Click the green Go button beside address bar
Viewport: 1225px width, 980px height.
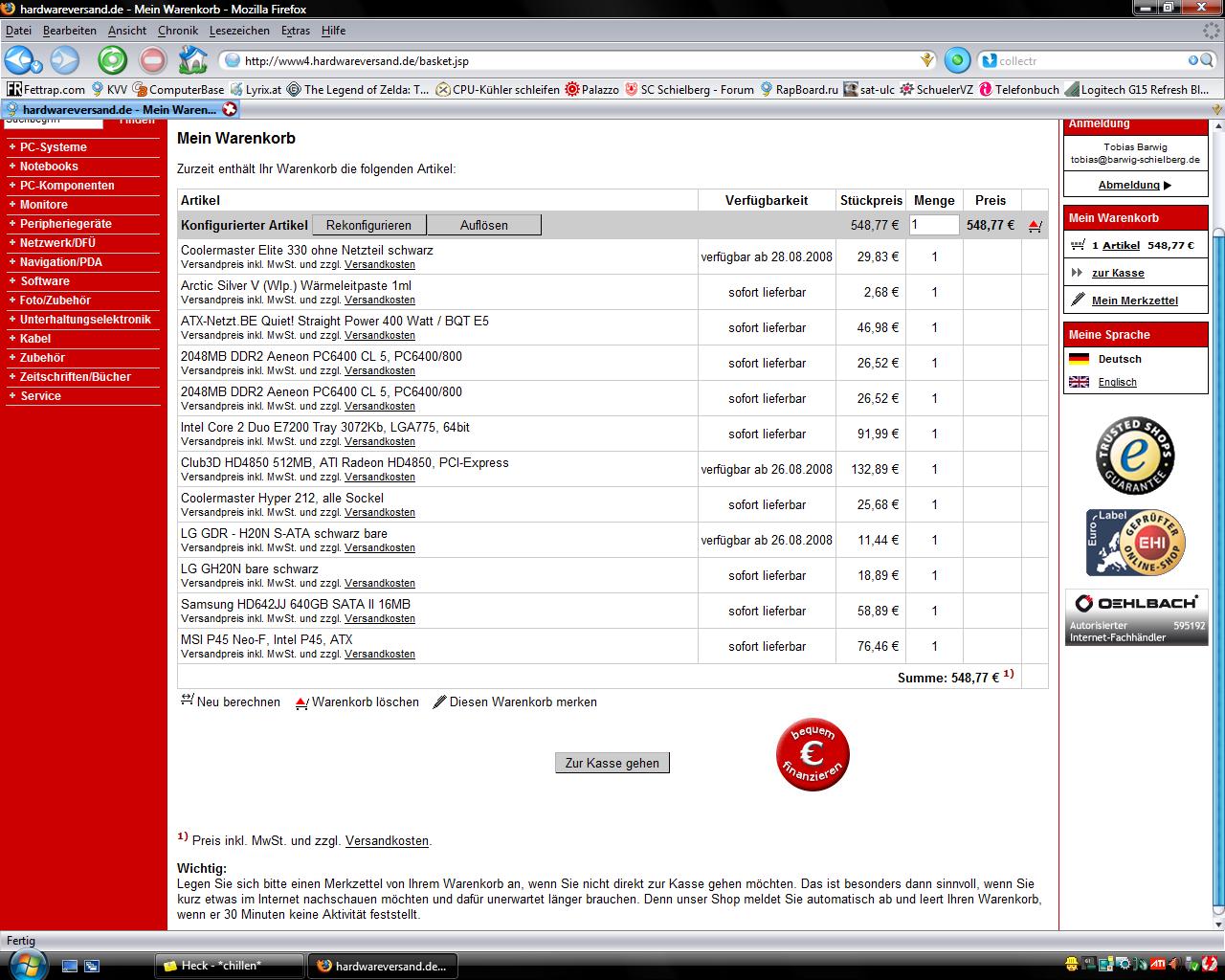point(957,60)
